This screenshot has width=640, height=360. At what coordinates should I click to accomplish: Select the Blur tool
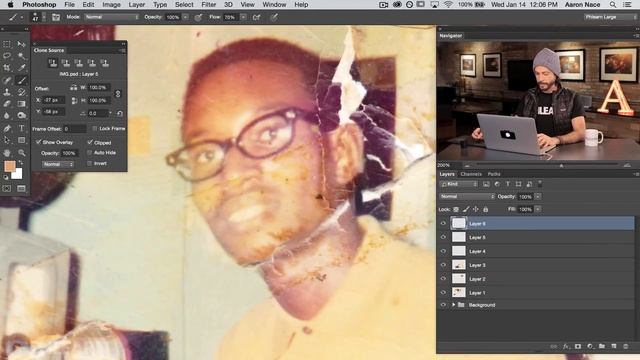coord(7,116)
